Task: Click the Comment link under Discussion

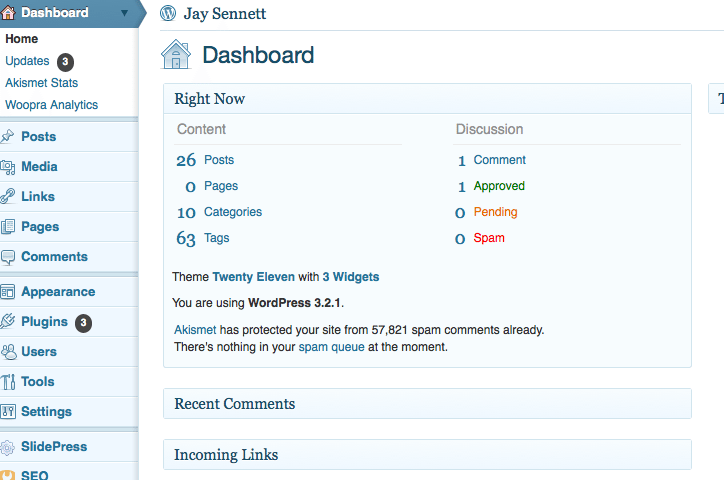Action: [500, 160]
